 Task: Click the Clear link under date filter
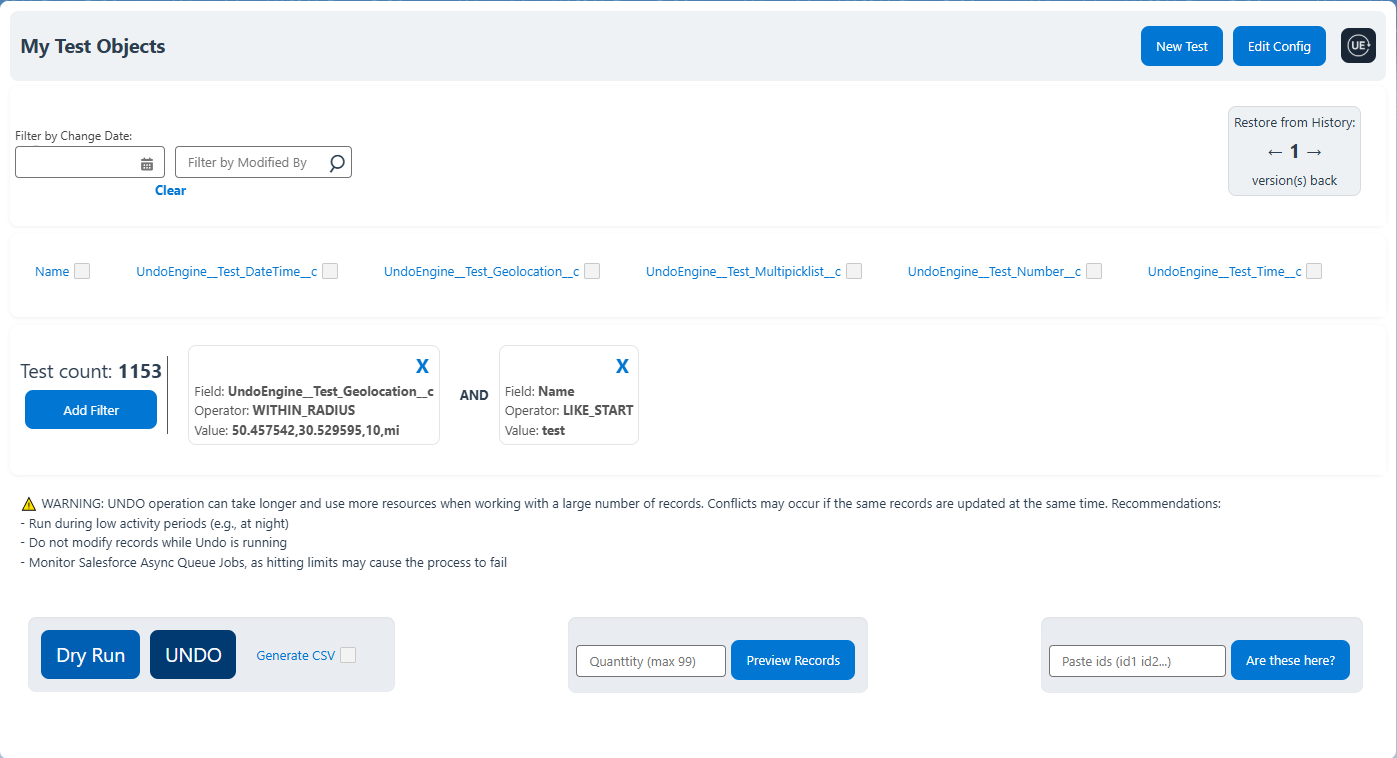point(170,190)
